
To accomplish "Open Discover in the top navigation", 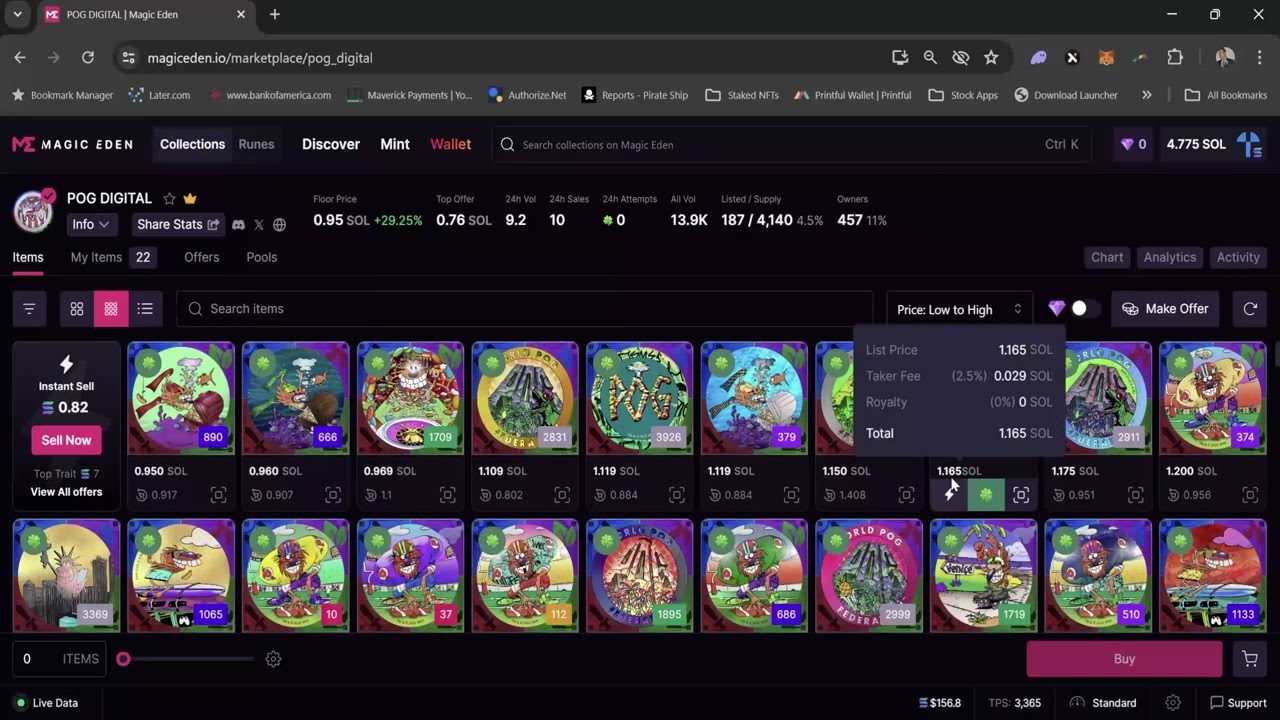I will [x=331, y=144].
